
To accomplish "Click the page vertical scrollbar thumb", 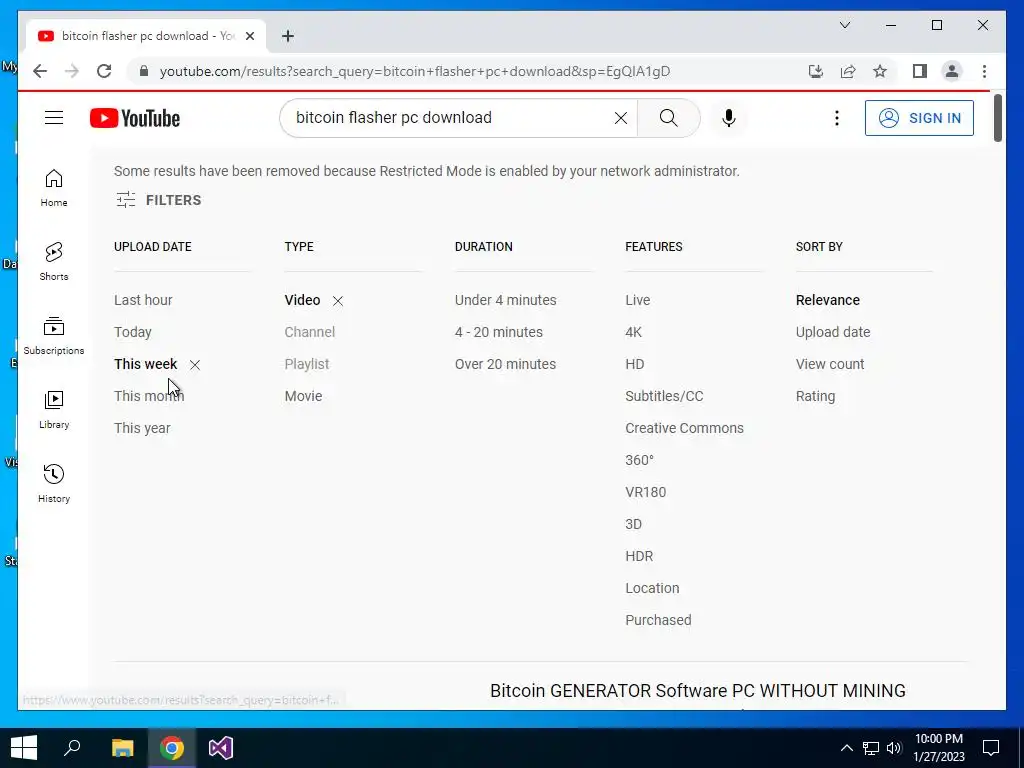I will [997, 118].
